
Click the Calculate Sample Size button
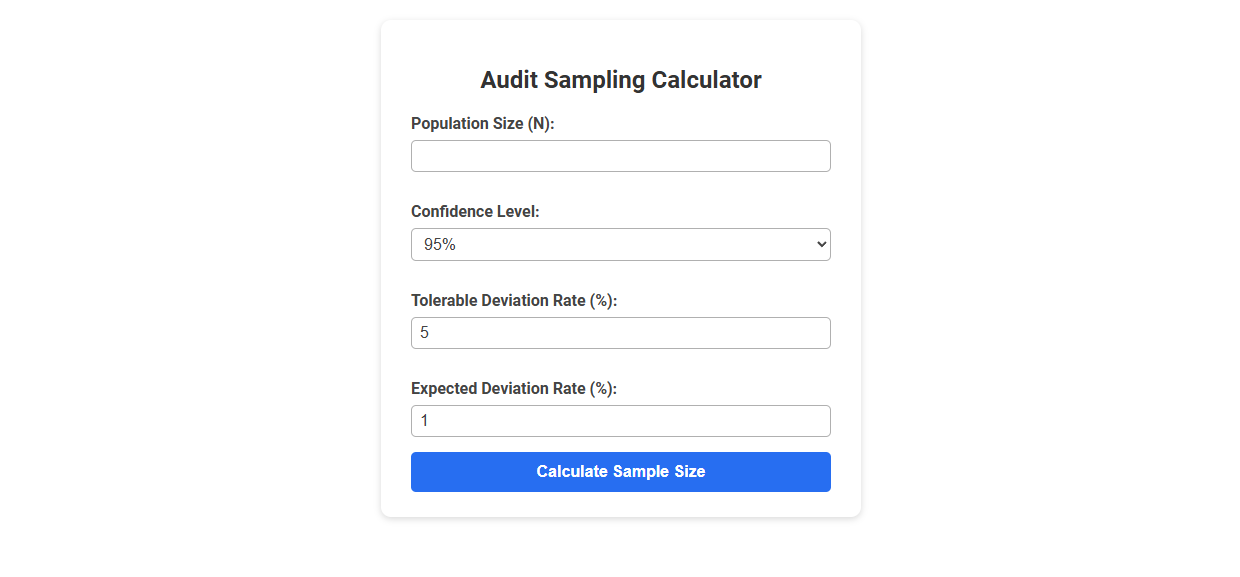point(620,471)
